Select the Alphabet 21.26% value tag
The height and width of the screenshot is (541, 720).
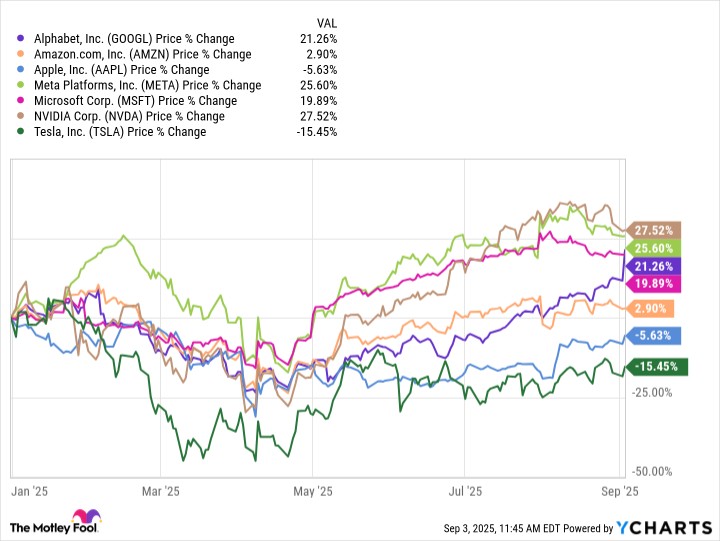pos(652,266)
